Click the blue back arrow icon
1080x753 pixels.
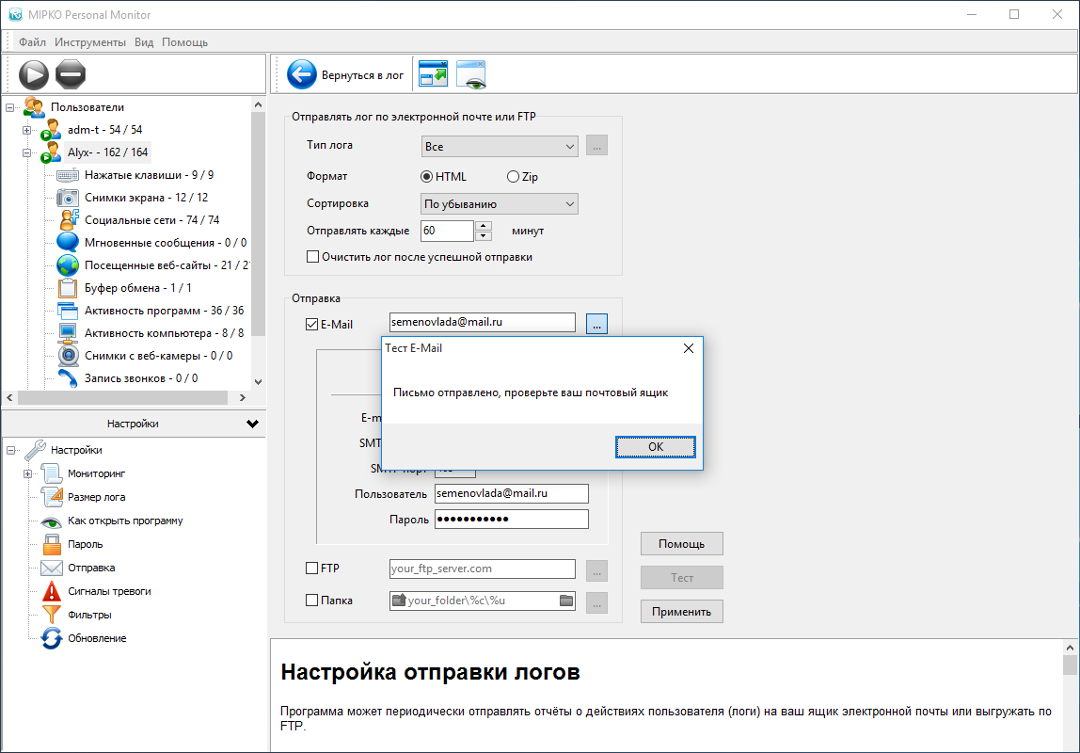(301, 75)
